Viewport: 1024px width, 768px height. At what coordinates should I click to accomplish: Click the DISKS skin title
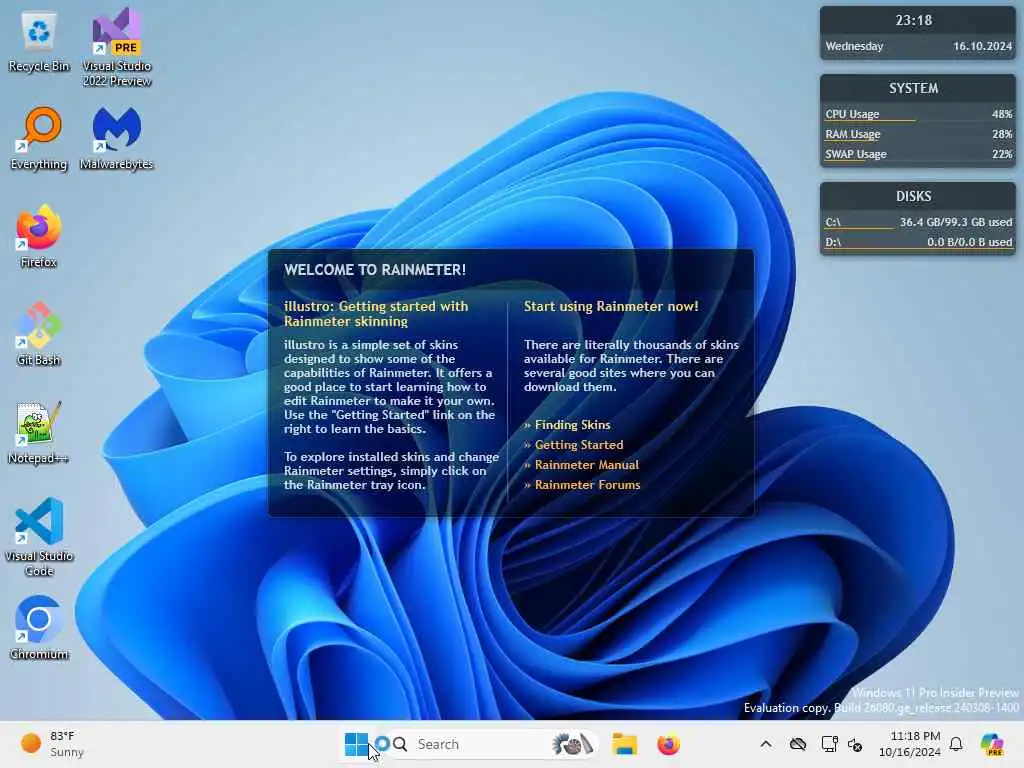pos(914,196)
